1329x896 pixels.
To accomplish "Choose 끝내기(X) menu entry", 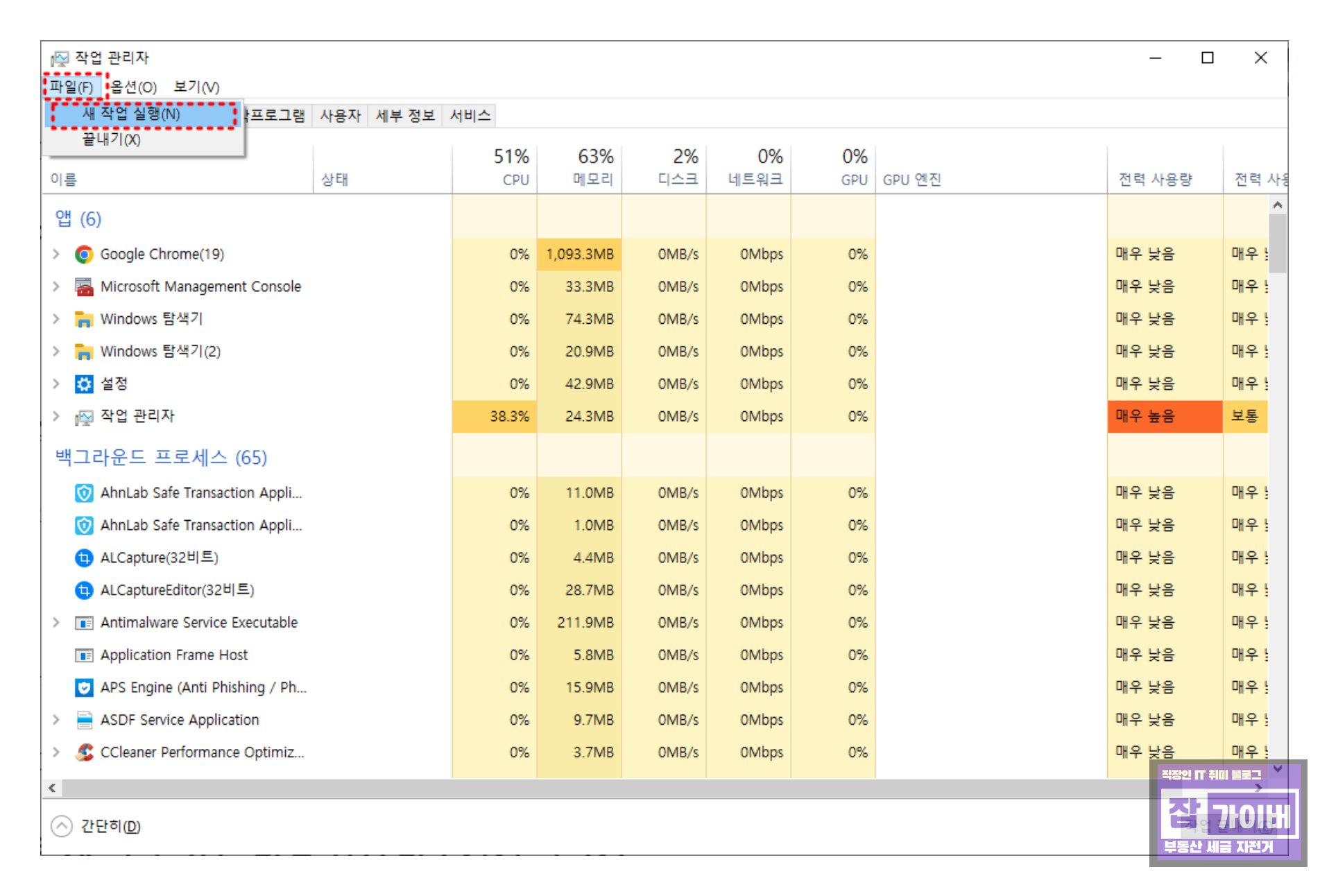I will pyautogui.click(x=144, y=140).
